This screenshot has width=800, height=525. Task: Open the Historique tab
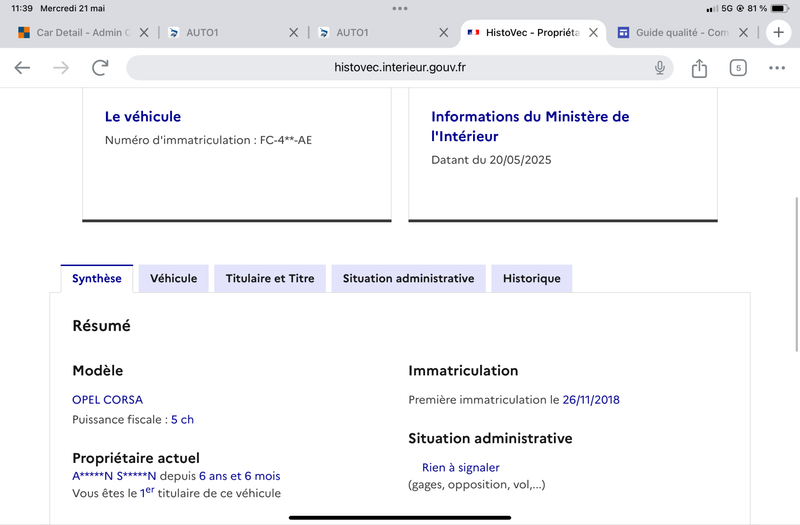(532, 279)
